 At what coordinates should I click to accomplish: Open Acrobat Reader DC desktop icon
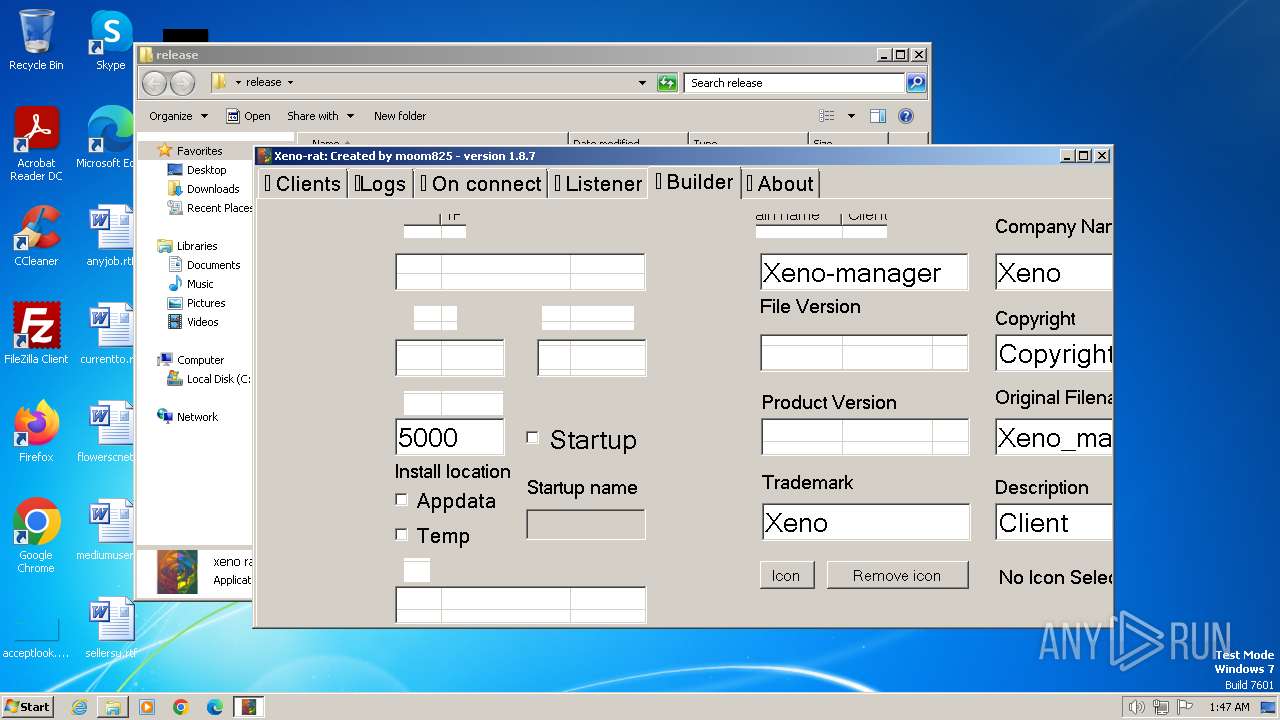pyautogui.click(x=36, y=144)
